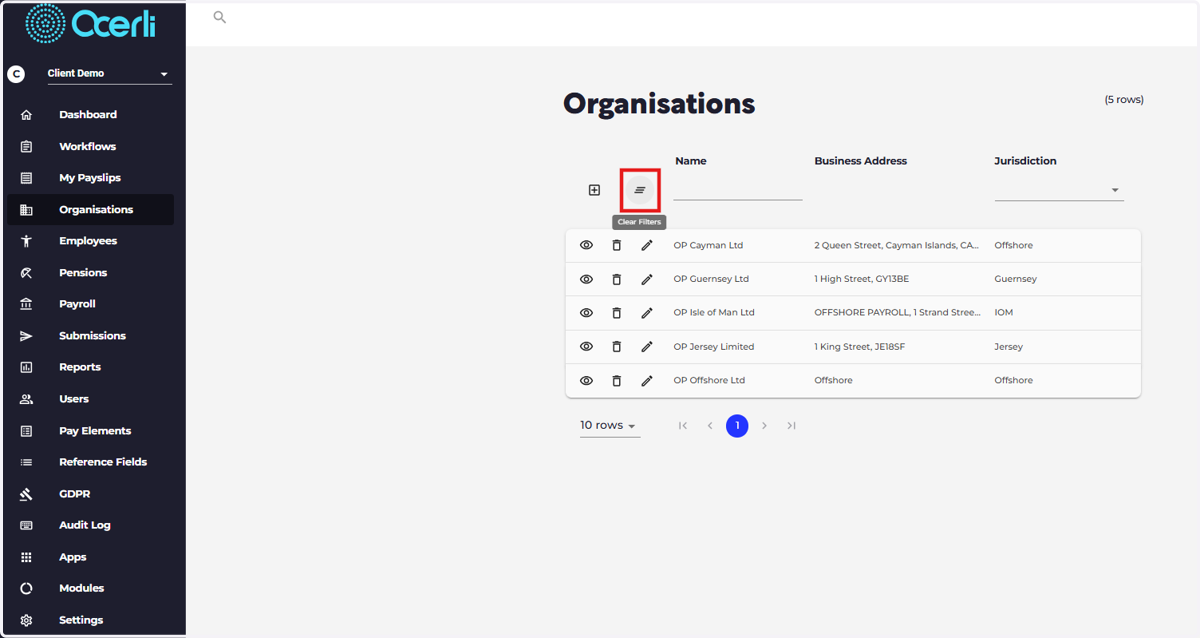Click the Employees person icon
The width and height of the screenshot is (1200, 638).
coord(26,241)
